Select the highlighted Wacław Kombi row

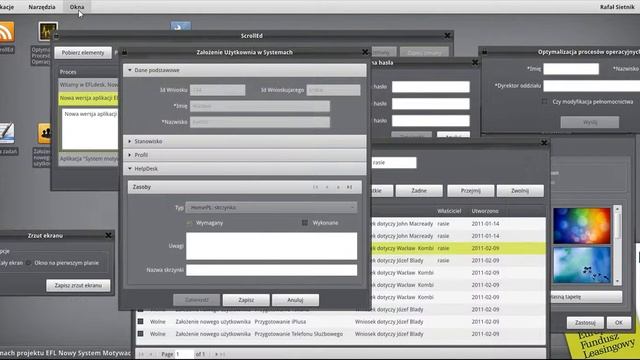[x=458, y=248]
